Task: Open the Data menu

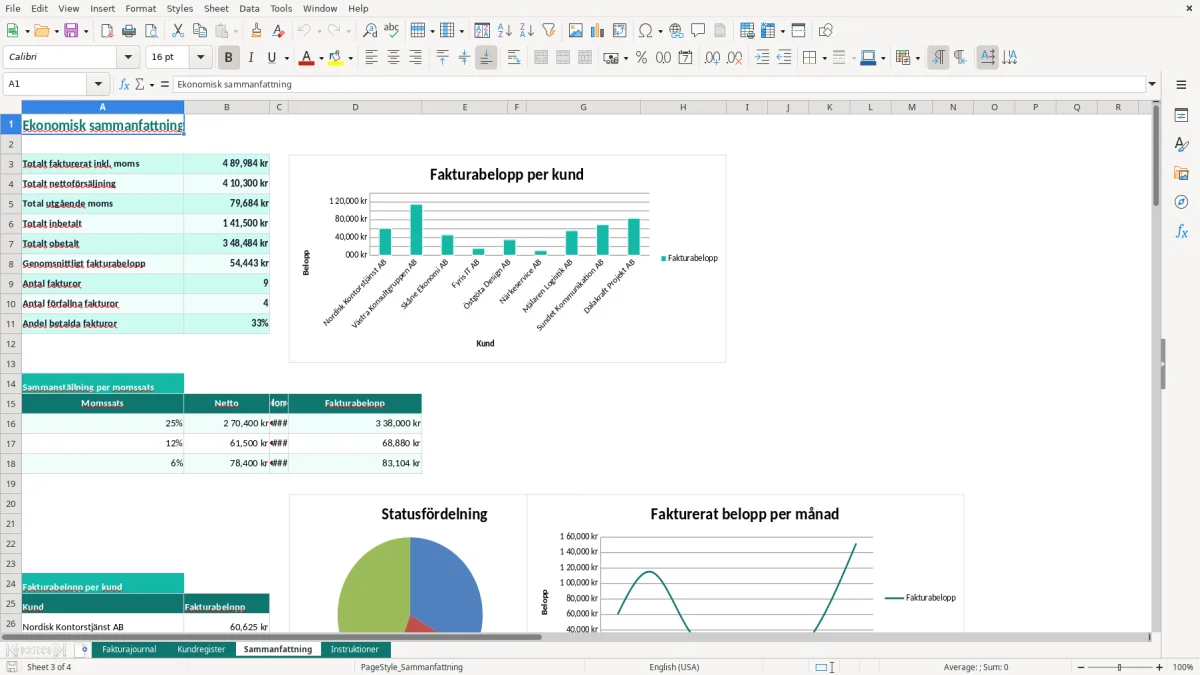Action: click(249, 8)
